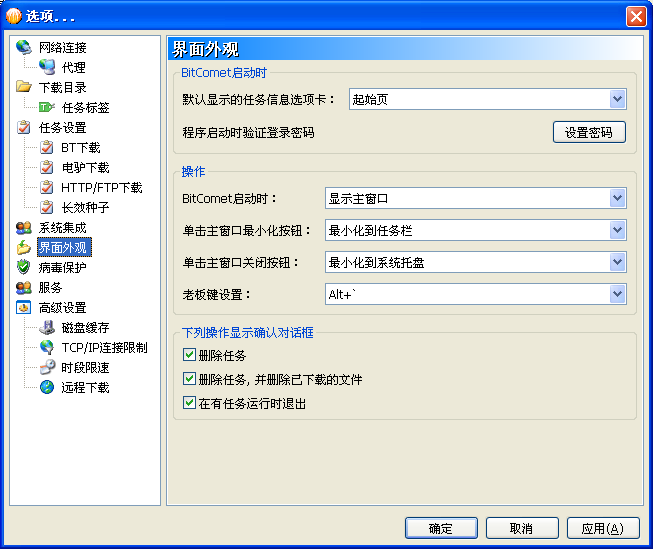Click the 远程下载 globe icon
The height and width of the screenshot is (549, 653).
(47, 387)
